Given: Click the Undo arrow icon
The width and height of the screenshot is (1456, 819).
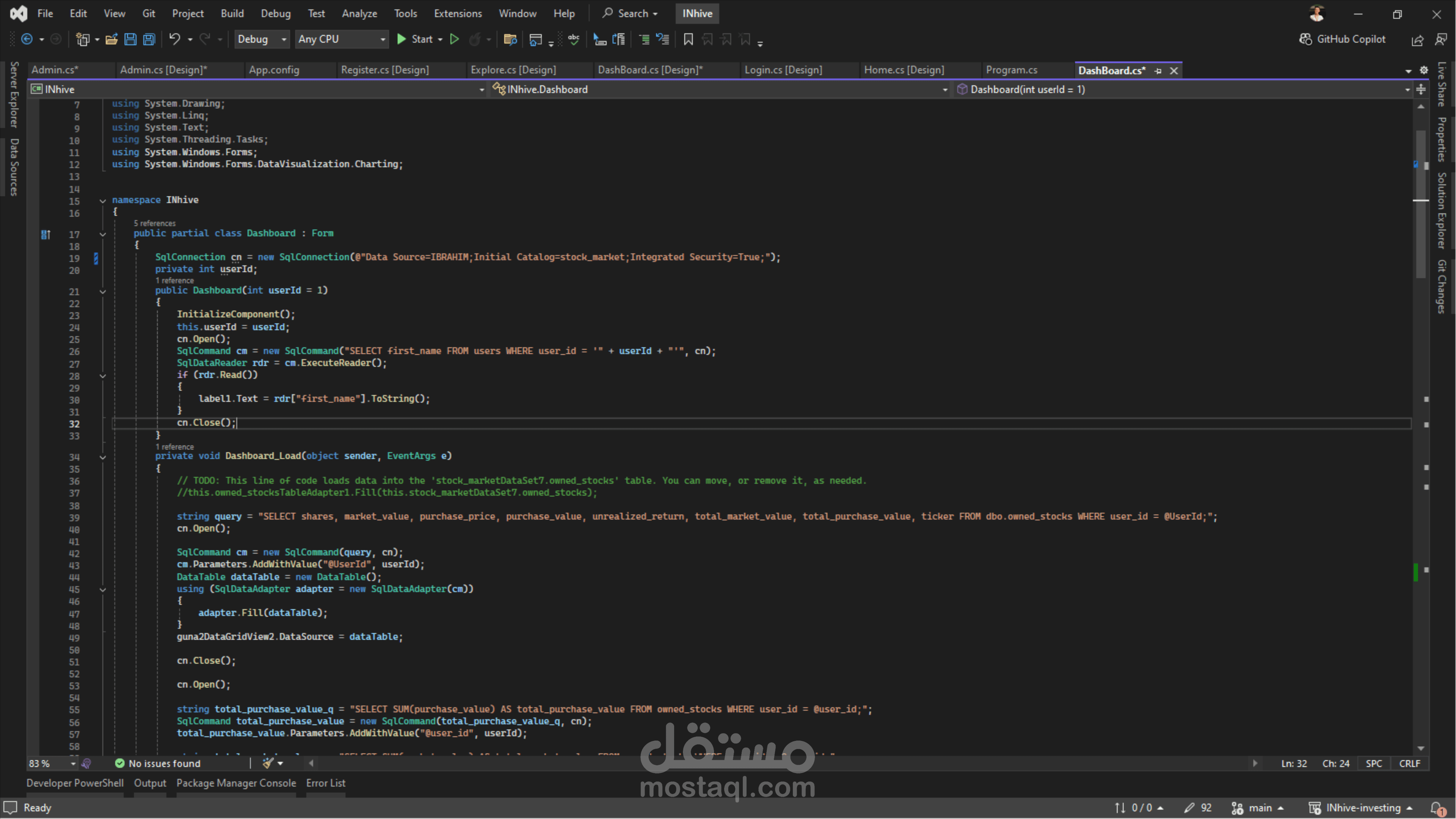Looking at the screenshot, I should pyautogui.click(x=175, y=39).
